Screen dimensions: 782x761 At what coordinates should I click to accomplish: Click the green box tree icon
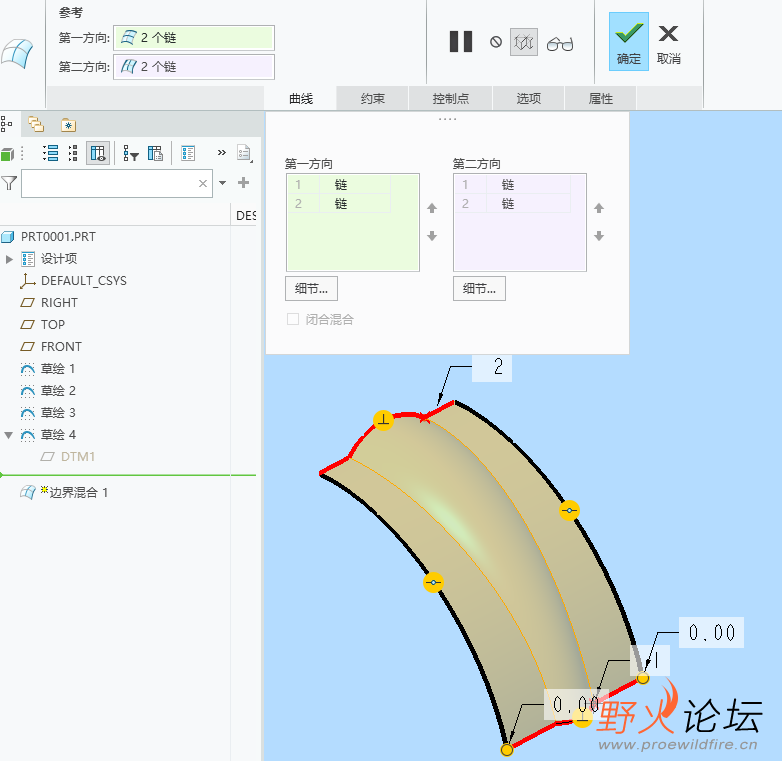coord(7,154)
